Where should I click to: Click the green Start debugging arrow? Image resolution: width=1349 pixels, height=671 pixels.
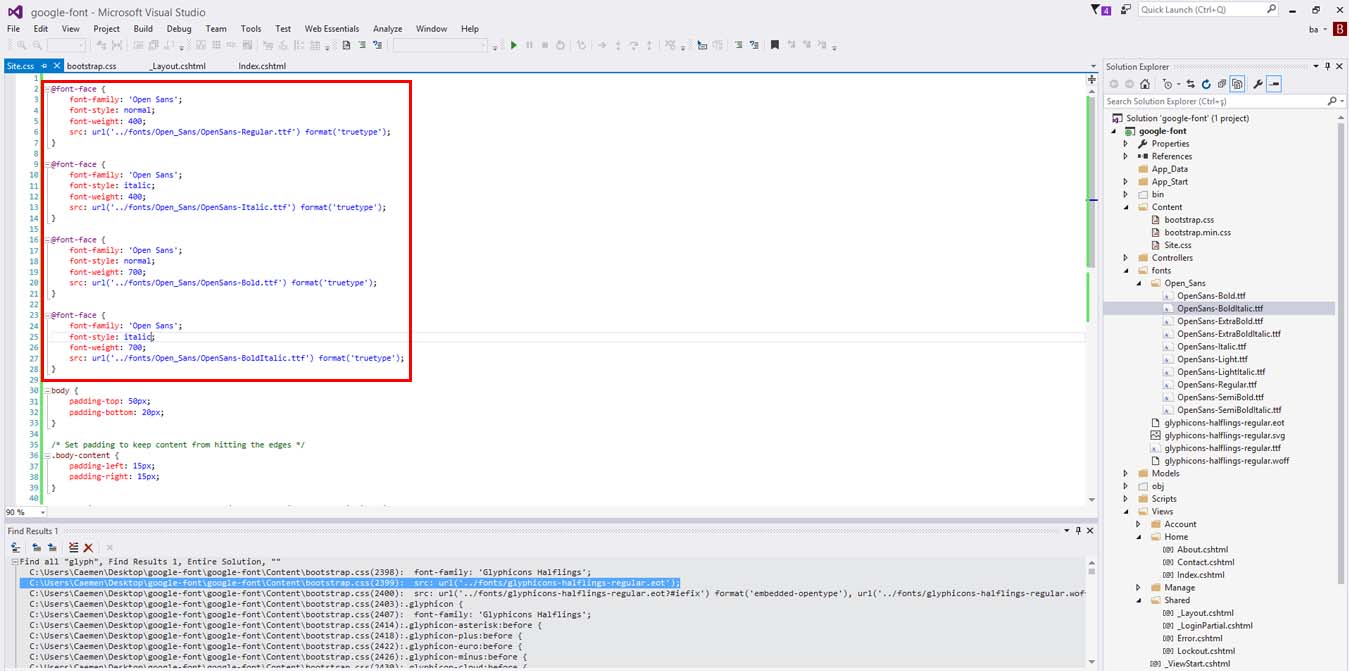pyautogui.click(x=514, y=45)
